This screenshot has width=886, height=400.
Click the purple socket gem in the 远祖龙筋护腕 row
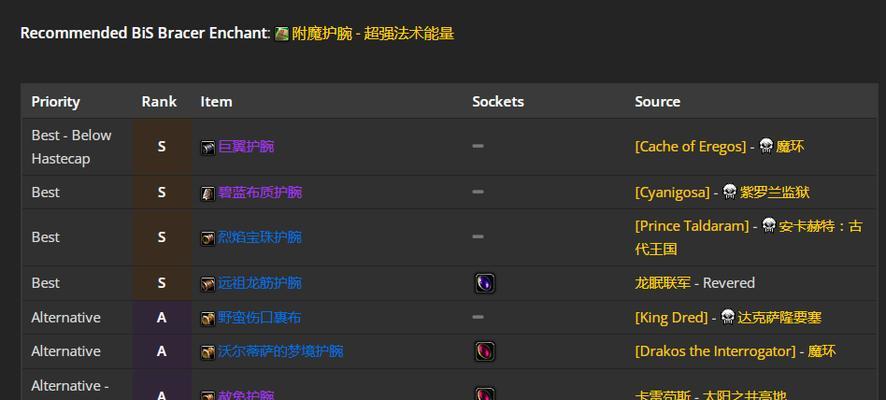click(485, 283)
